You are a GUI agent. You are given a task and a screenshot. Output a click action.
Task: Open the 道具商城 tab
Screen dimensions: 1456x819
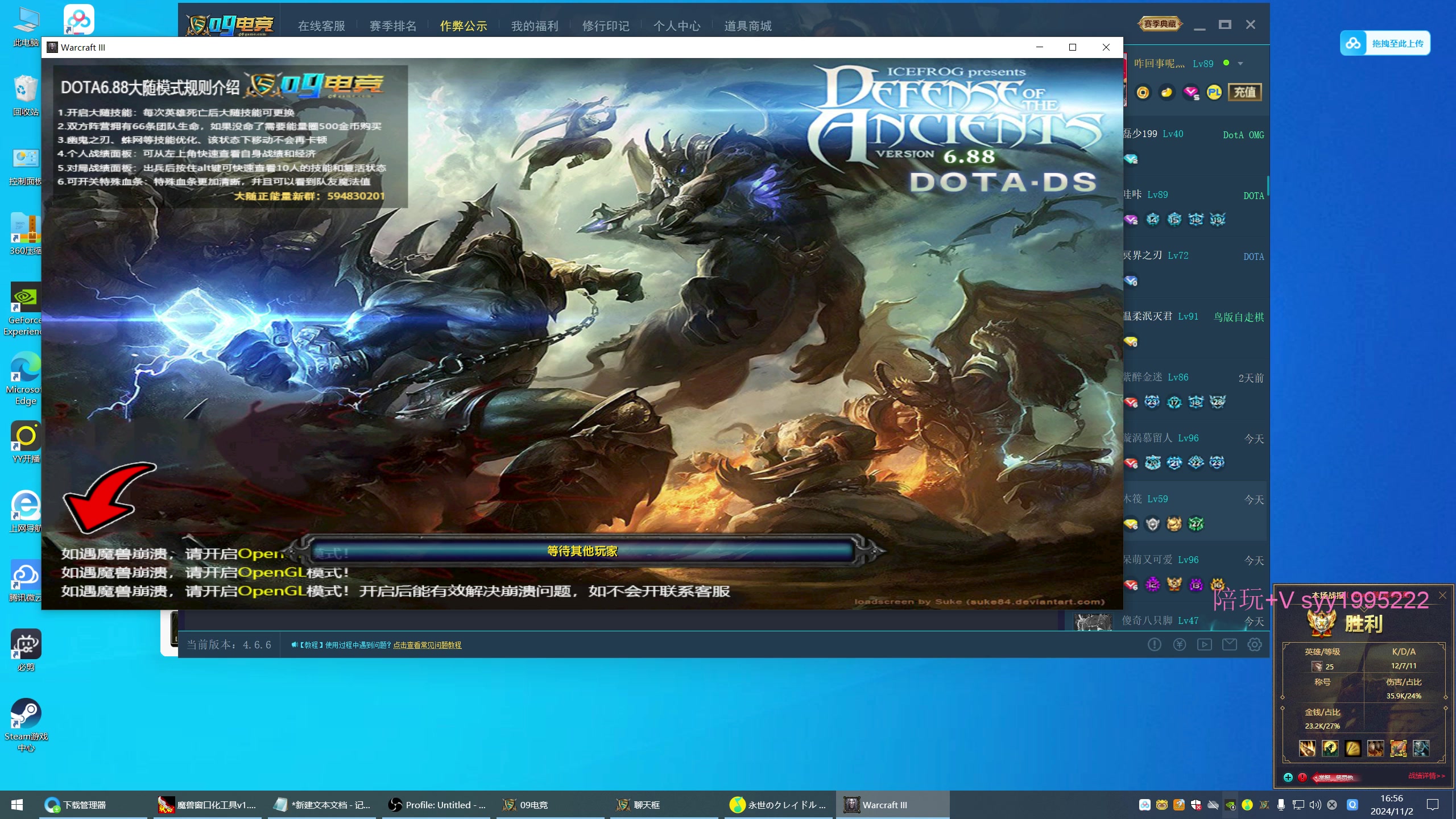(x=748, y=26)
